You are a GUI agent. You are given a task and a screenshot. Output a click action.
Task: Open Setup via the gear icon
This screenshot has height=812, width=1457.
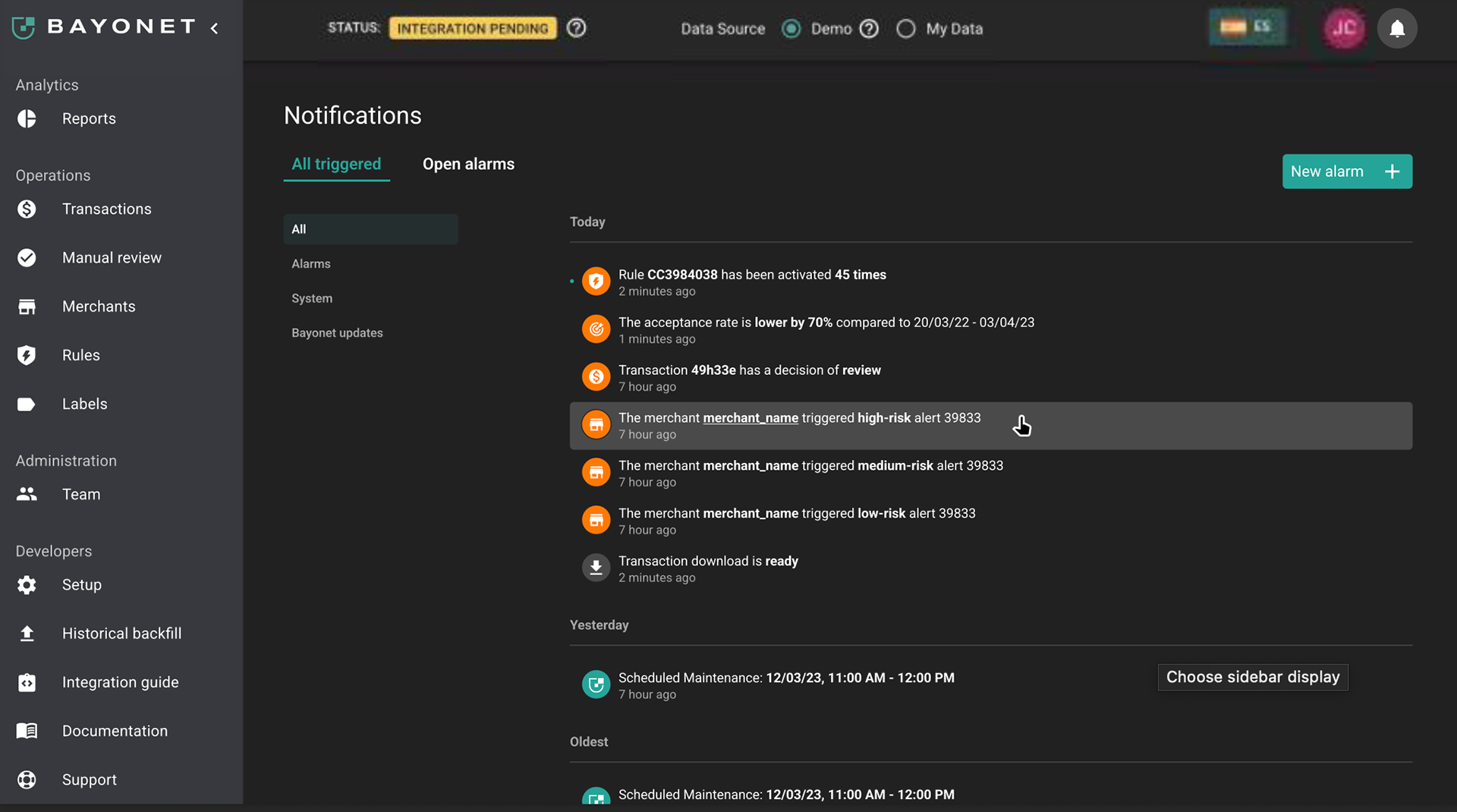tap(27, 585)
